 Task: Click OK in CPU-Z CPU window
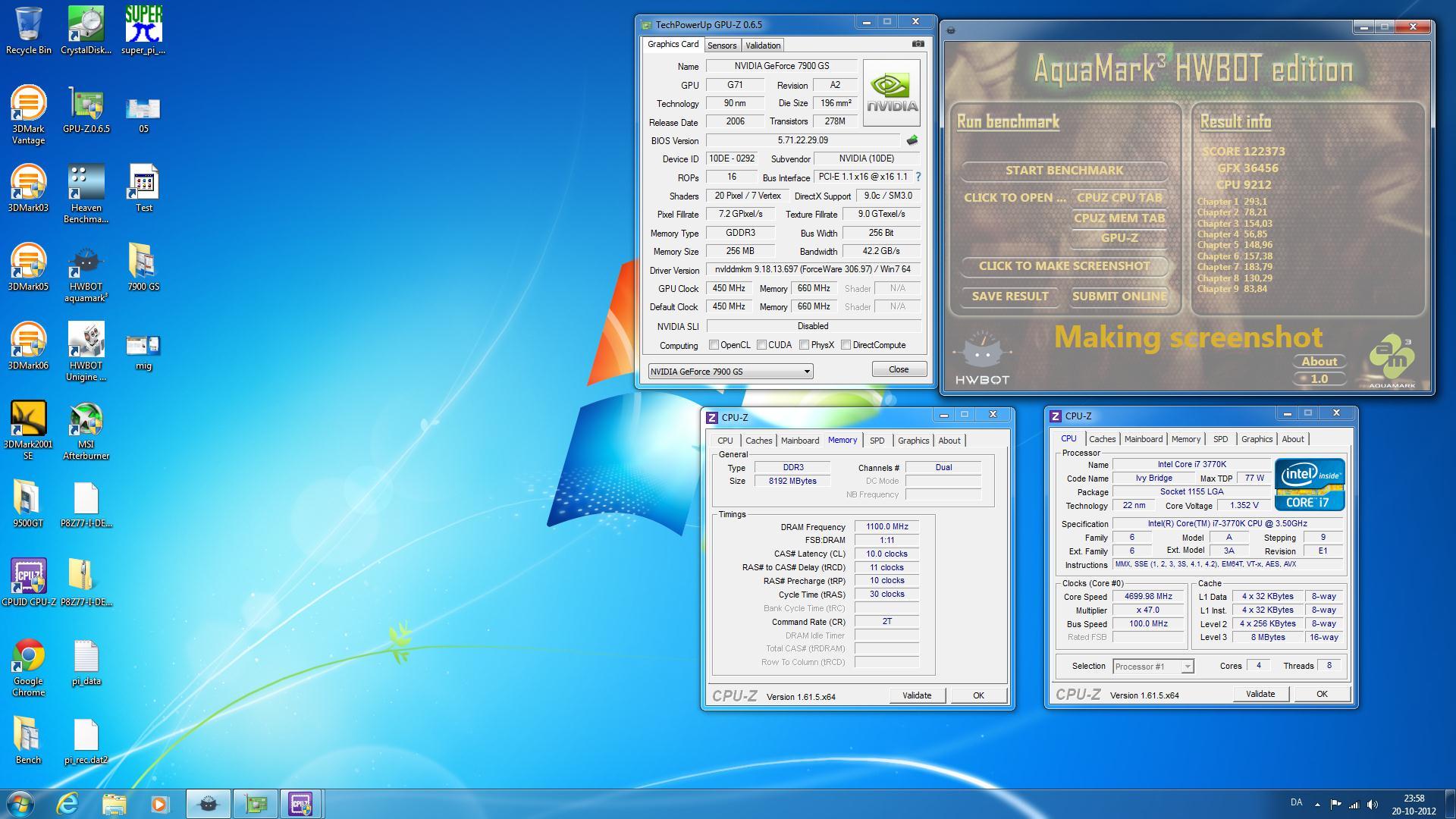tap(1322, 694)
